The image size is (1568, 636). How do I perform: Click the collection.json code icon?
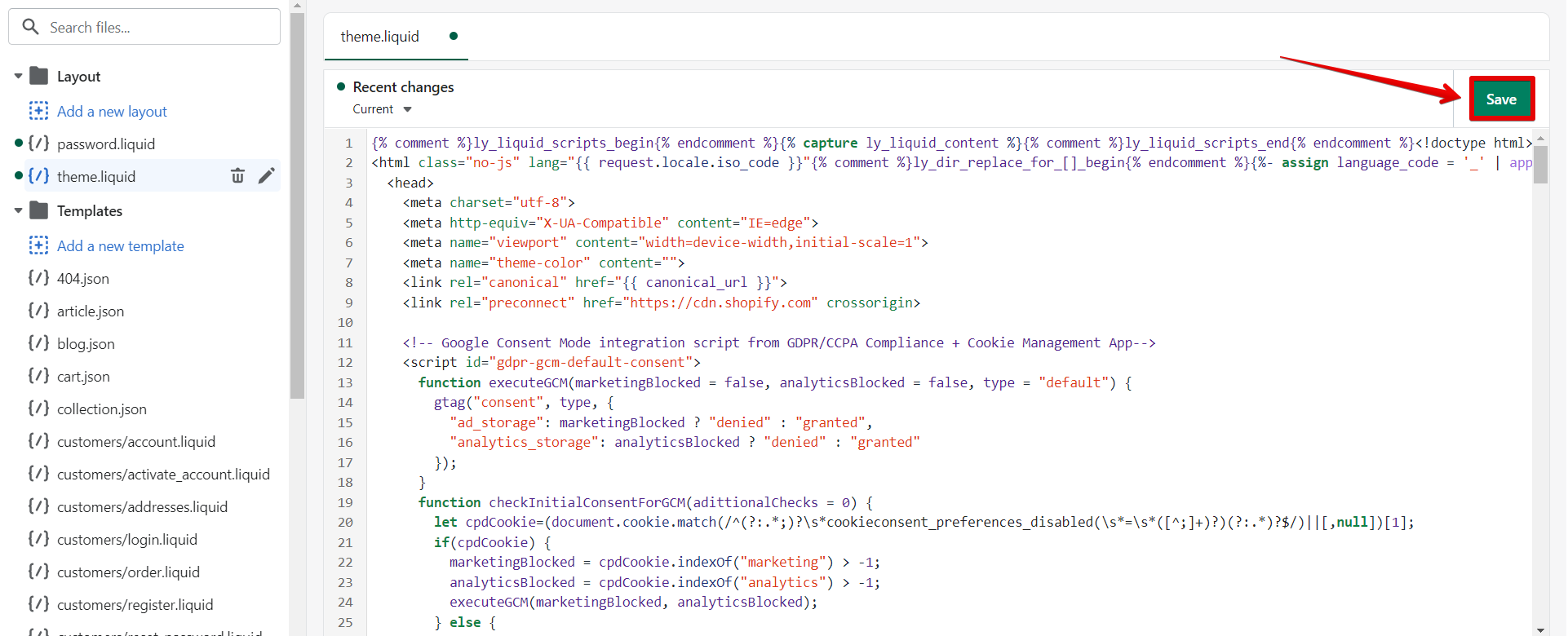point(38,409)
